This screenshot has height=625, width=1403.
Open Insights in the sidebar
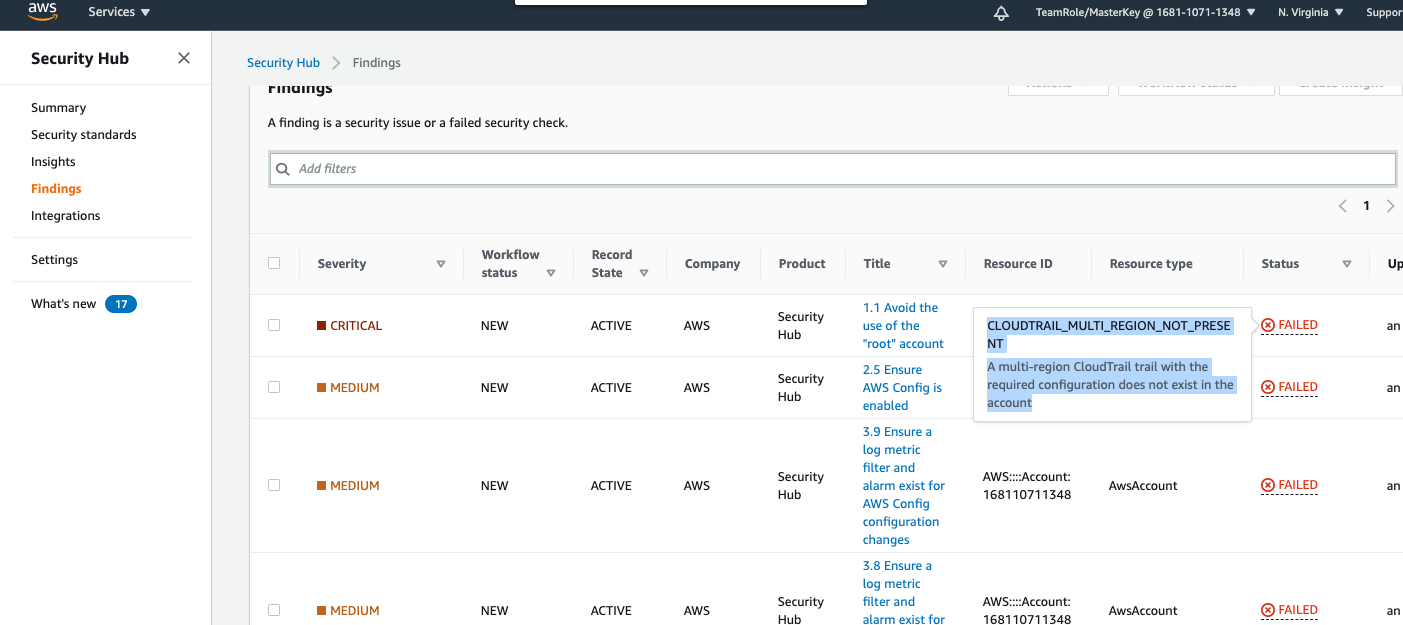pyautogui.click(x=53, y=162)
